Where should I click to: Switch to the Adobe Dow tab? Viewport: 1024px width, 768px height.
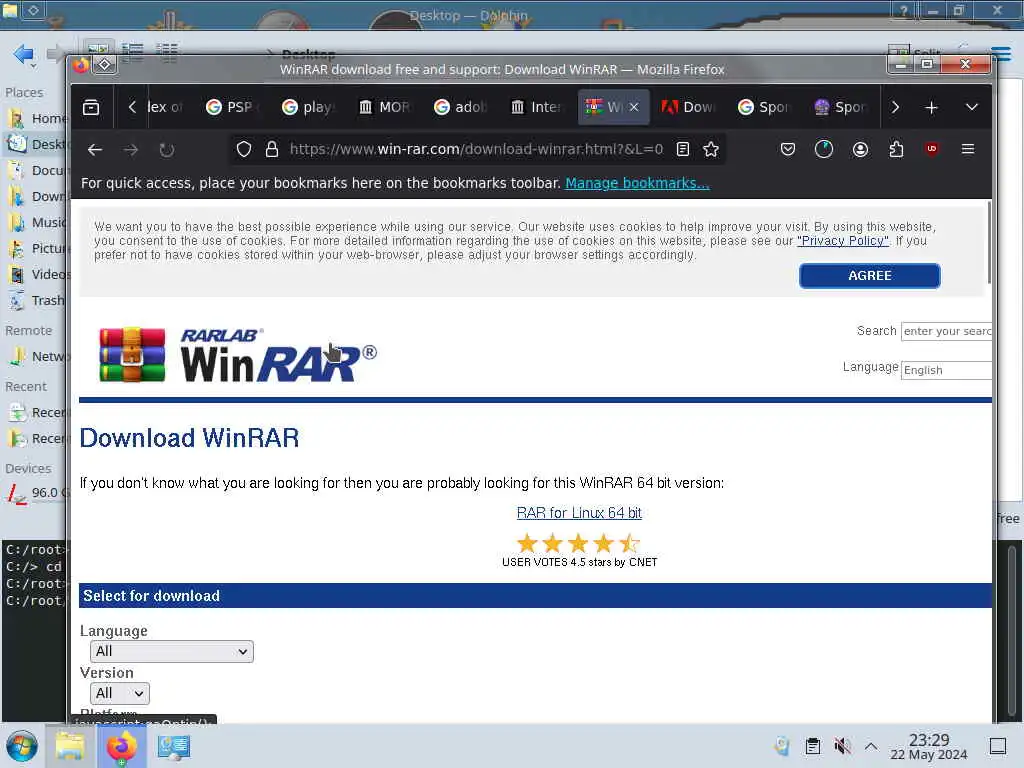(x=689, y=107)
